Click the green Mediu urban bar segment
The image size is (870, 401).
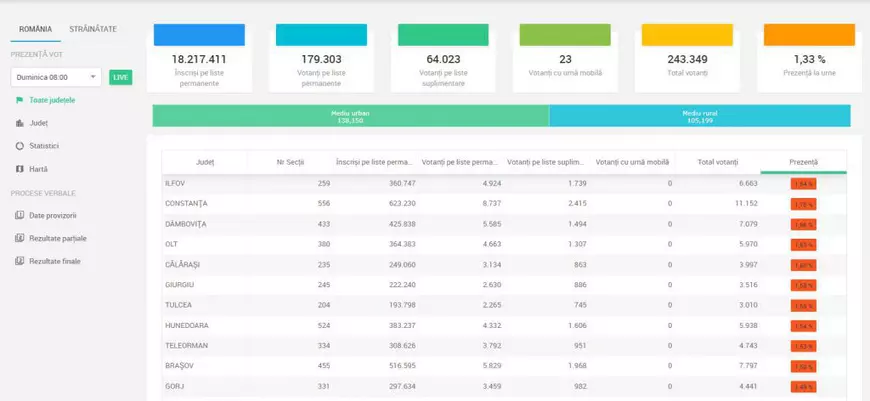(x=350, y=116)
